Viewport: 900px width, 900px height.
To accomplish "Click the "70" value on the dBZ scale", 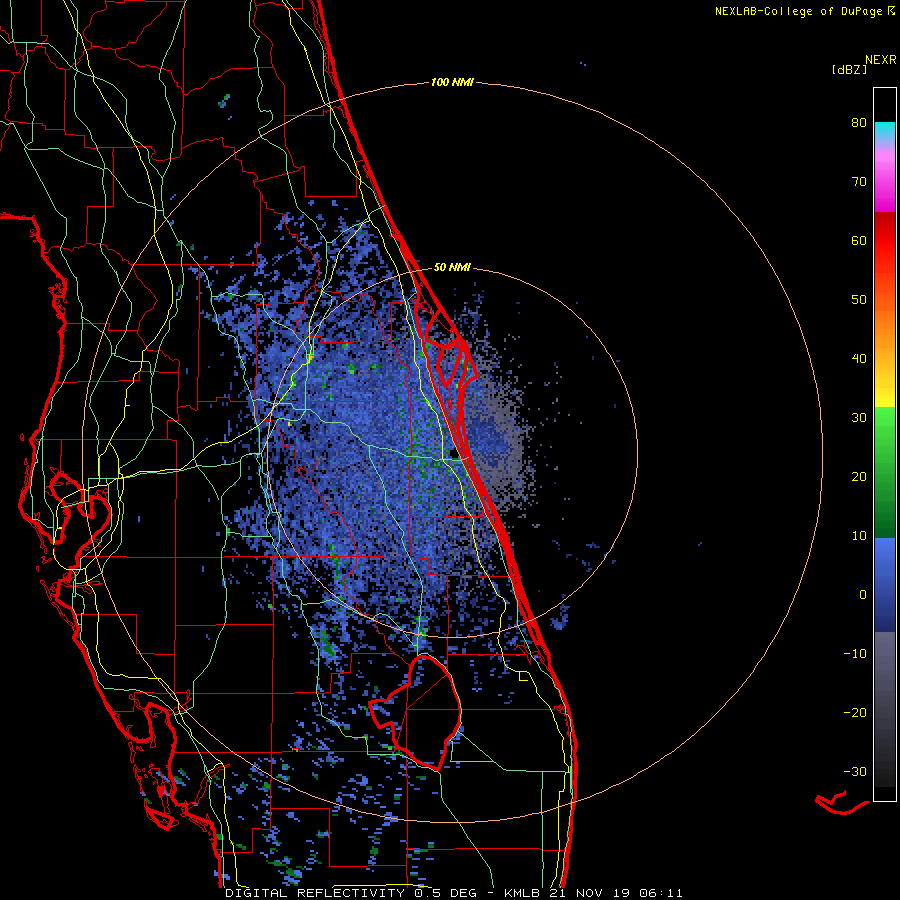I will pyautogui.click(x=859, y=182).
